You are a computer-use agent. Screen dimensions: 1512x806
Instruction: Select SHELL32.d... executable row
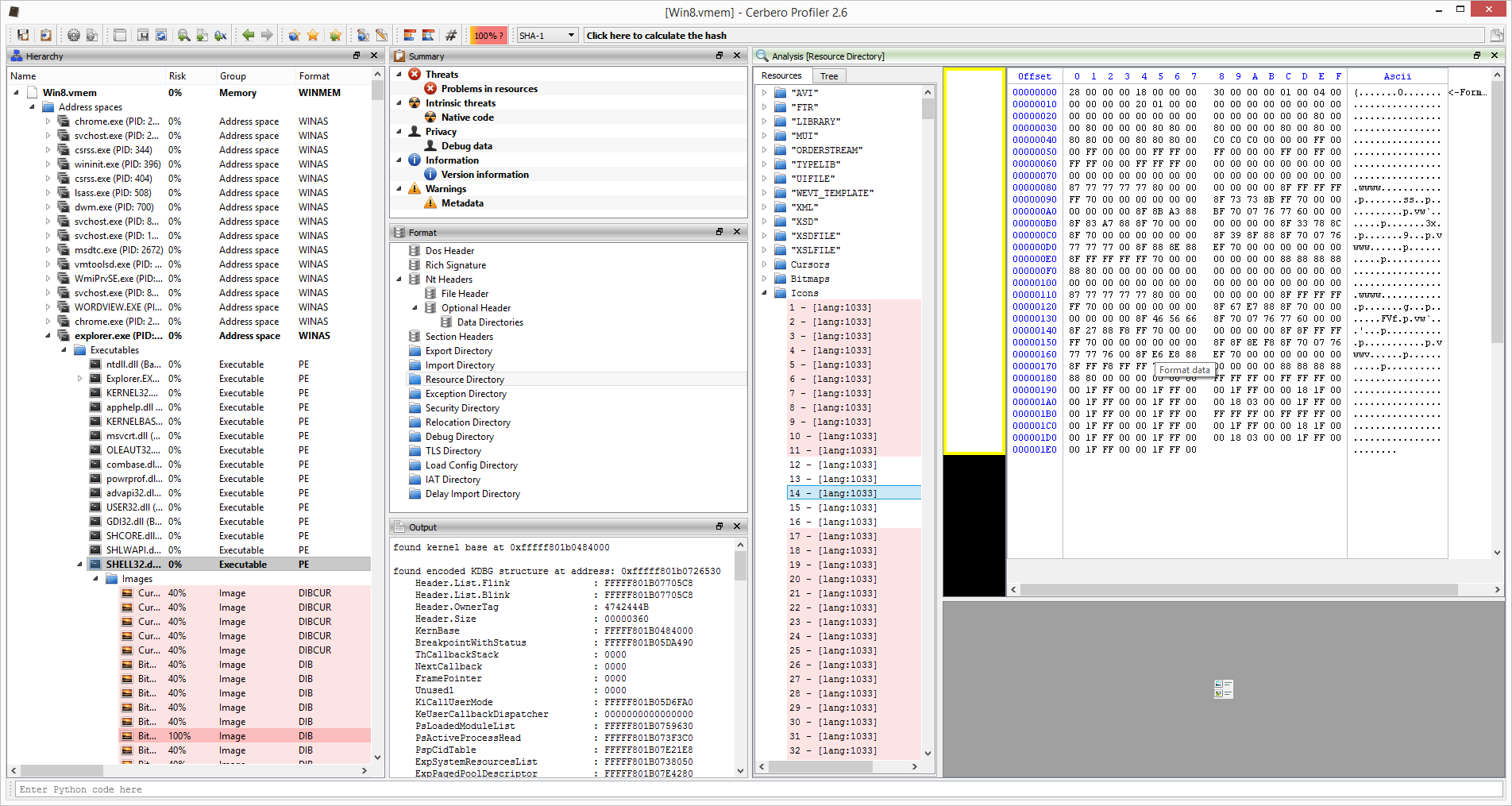191,564
